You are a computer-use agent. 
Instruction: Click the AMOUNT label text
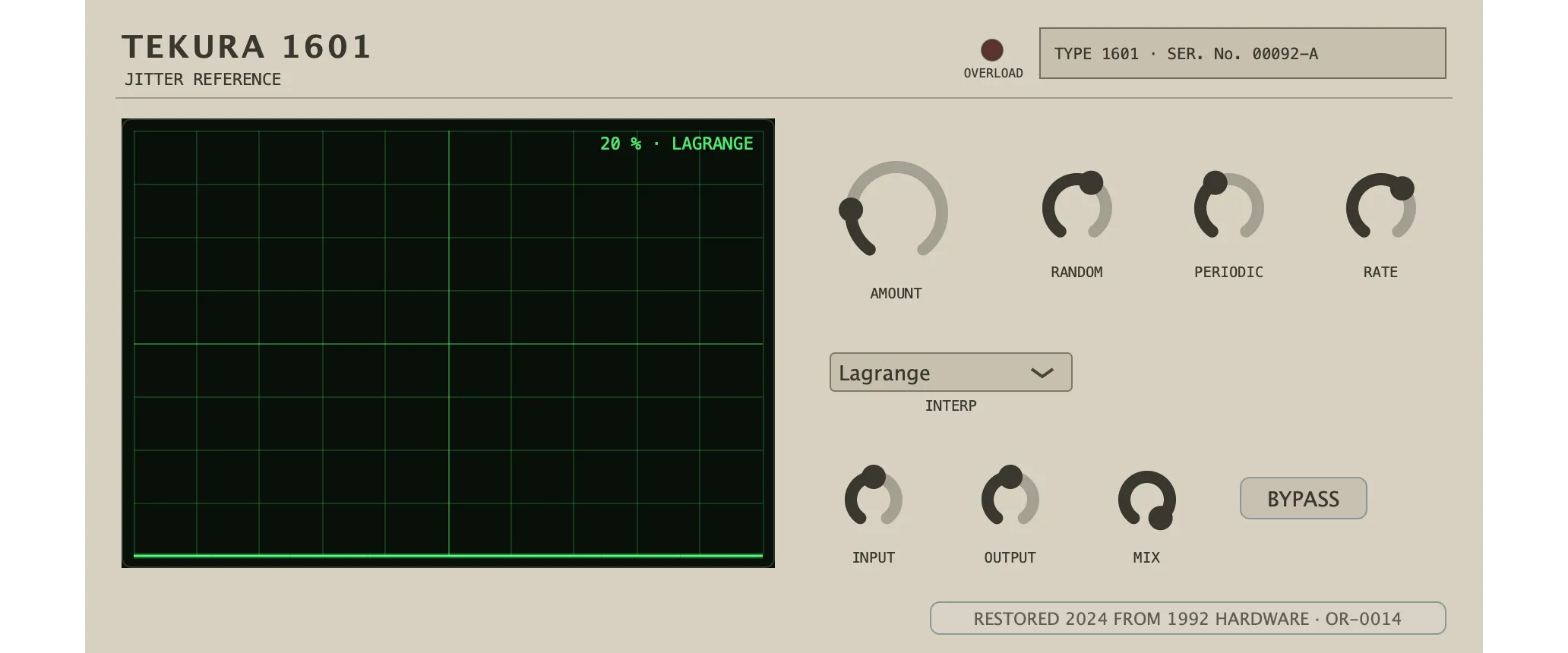896,293
